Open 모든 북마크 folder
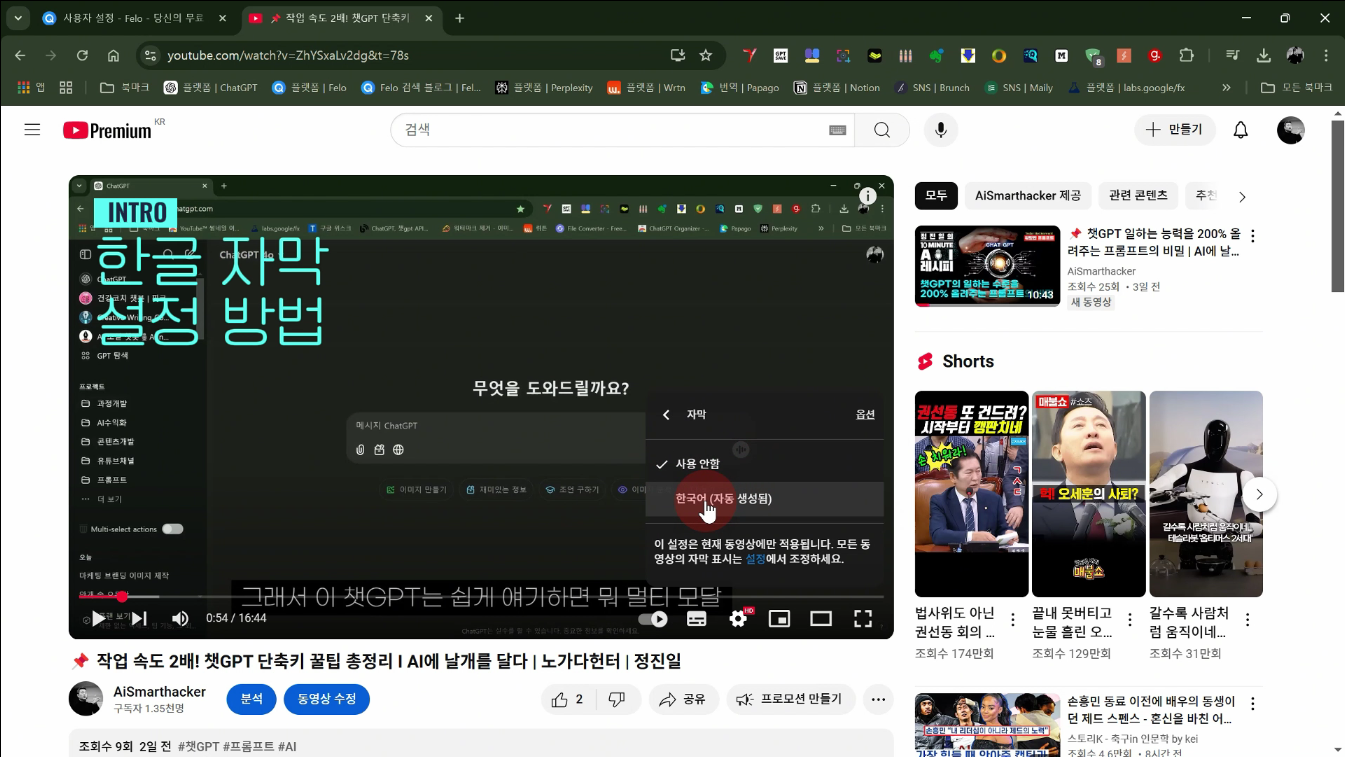Image resolution: width=1345 pixels, height=757 pixels. coord(1296,88)
